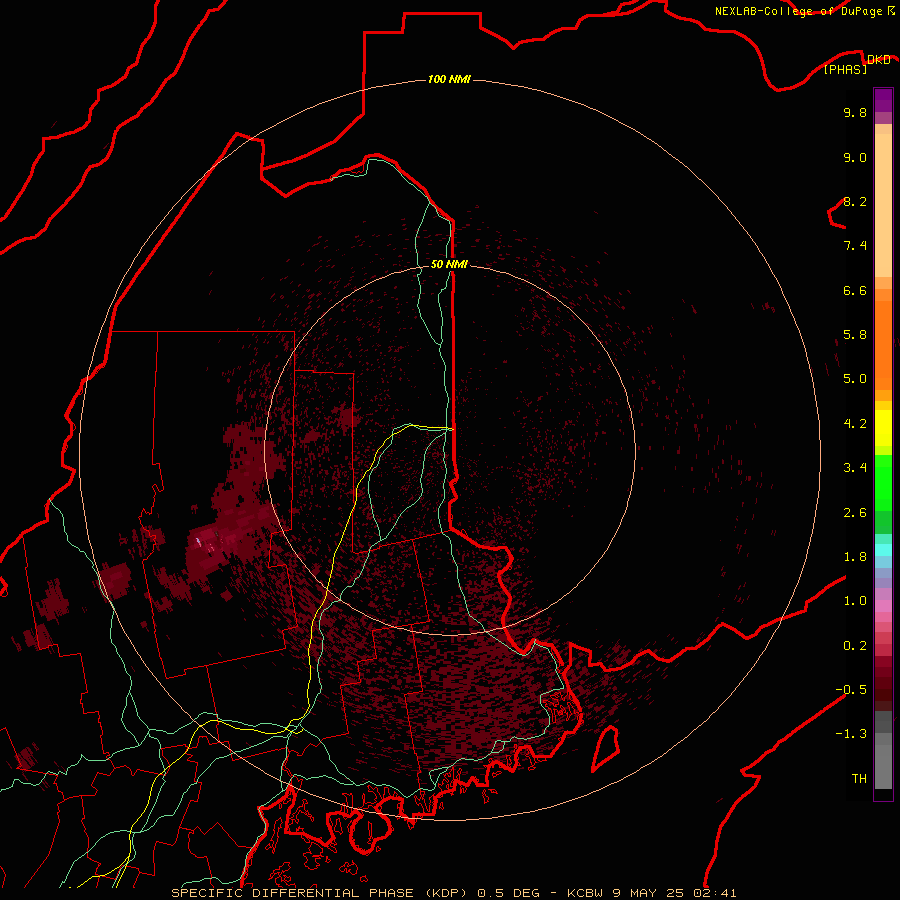
Task: Pick the yellow segment of the color bar
Action: point(883,428)
